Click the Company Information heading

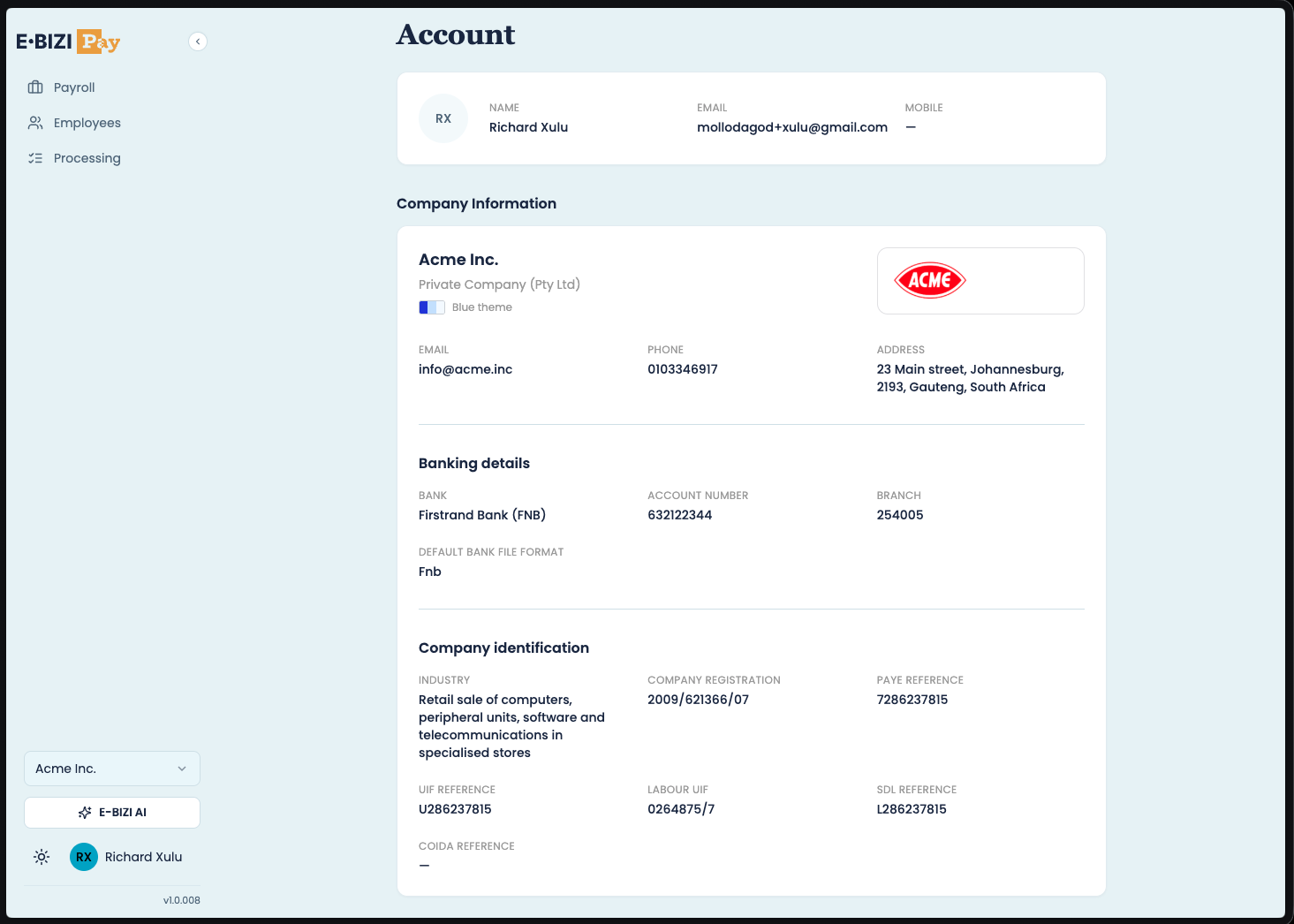click(476, 203)
